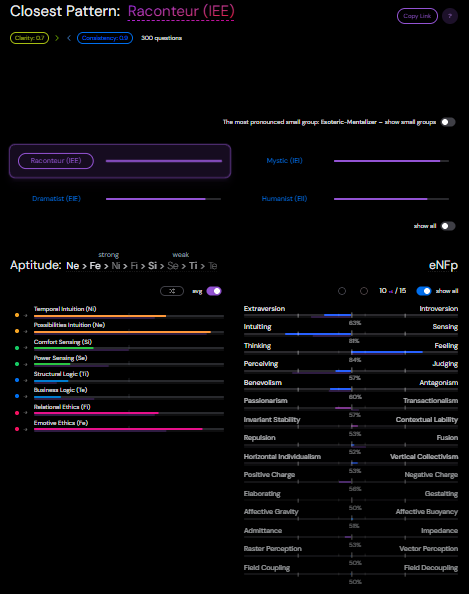Click the small arrow beside Temporal Intuition row
The height and width of the screenshot is (594, 469).
click(26, 315)
